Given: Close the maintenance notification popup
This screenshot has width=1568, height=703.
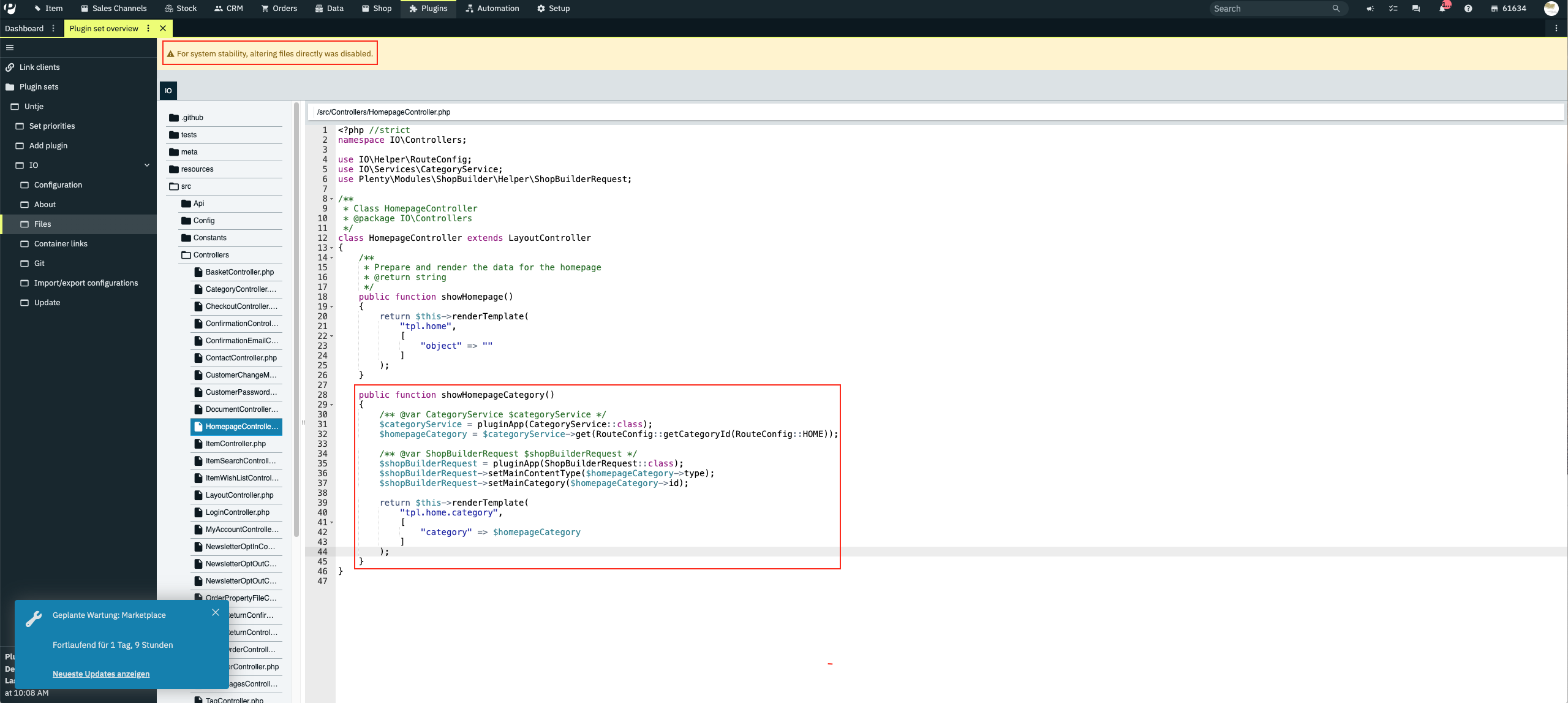Looking at the screenshot, I should pyautogui.click(x=216, y=612).
